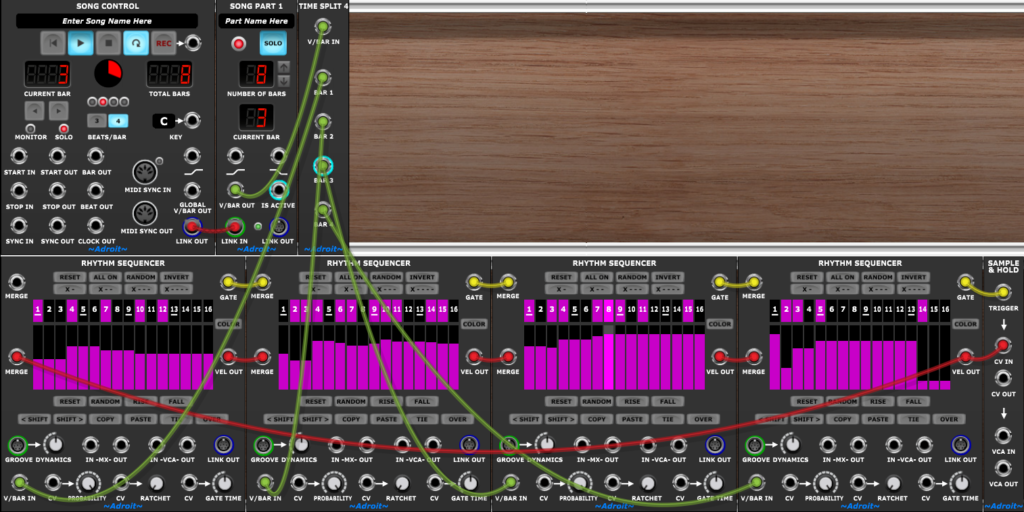The height and width of the screenshot is (512, 1024).
Task: Click RISE in the third Rhythm Sequencer
Action: [x=632, y=402]
